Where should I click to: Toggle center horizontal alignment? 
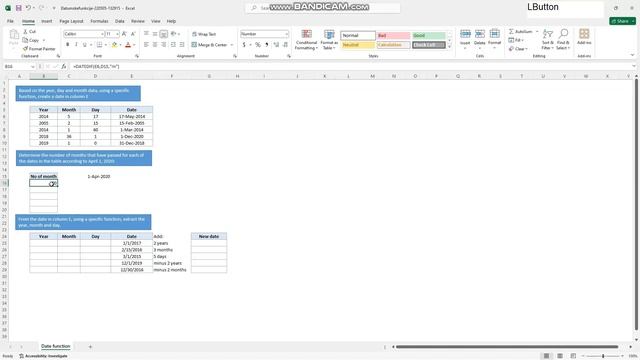(x=155, y=44)
